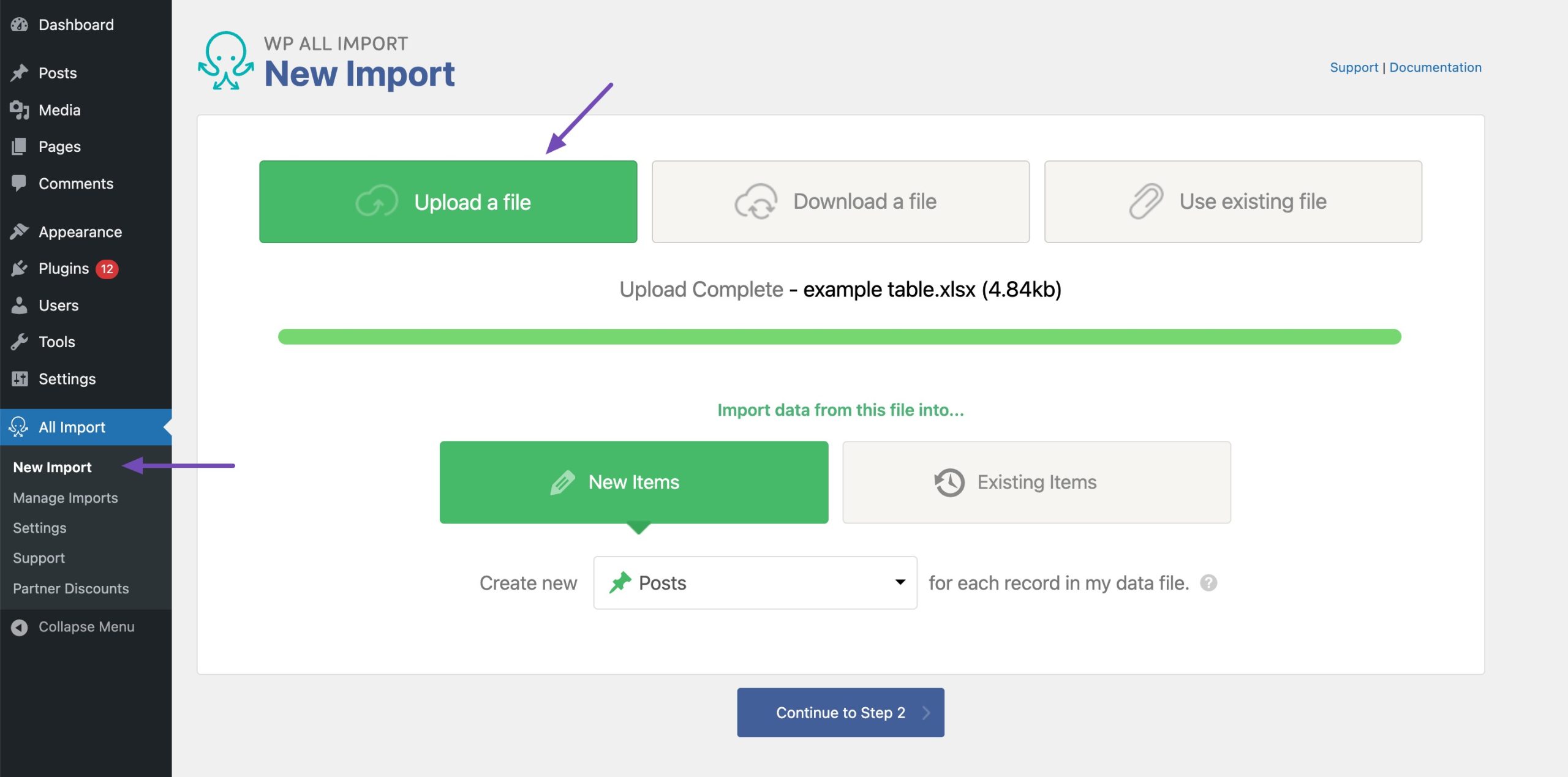The width and height of the screenshot is (1568, 777).
Task: Click the paperclip existing file icon
Action: tap(1146, 201)
